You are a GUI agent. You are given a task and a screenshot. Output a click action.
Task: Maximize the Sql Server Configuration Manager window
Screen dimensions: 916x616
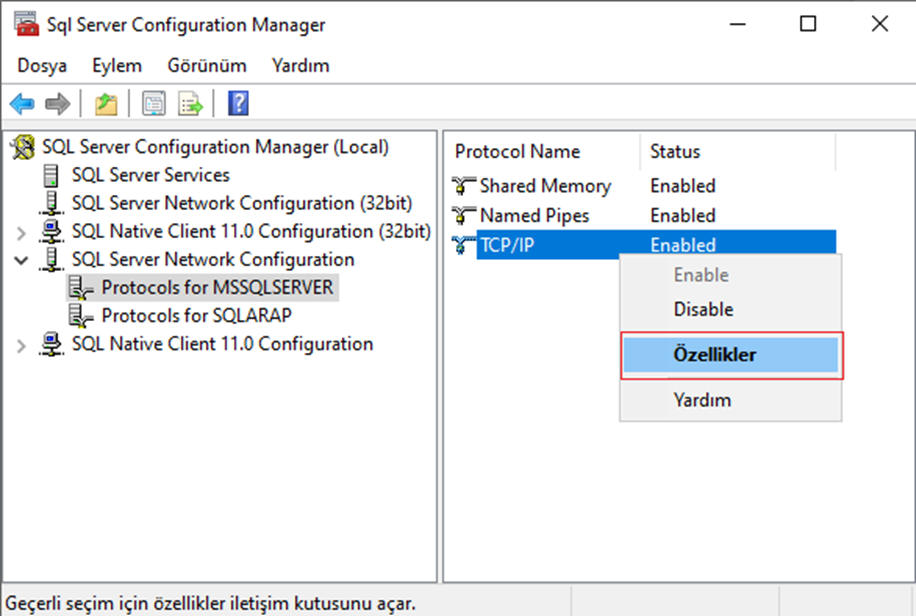point(808,24)
